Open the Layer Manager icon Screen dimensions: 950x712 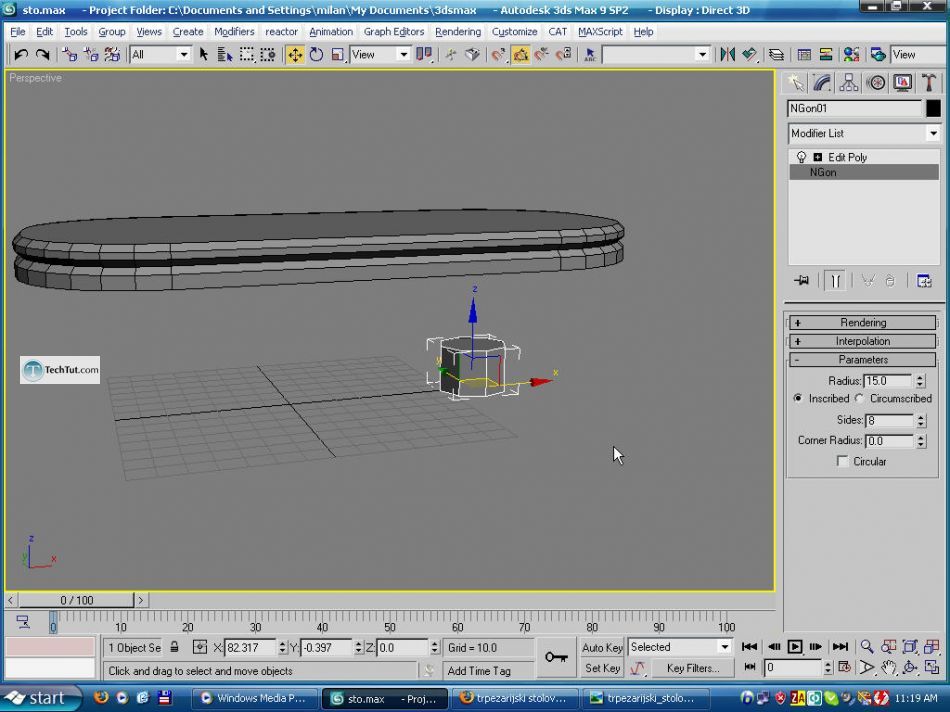[x=776, y=55]
